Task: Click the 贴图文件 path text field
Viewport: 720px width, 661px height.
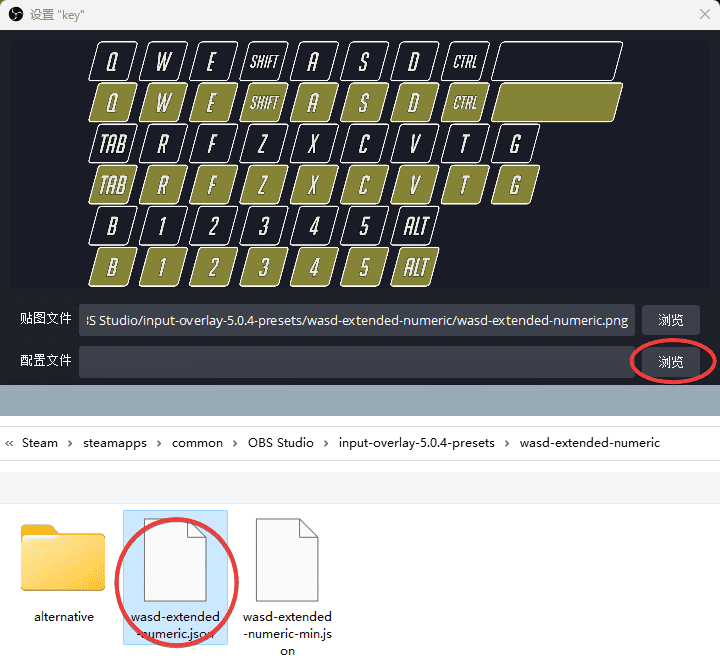Action: [357, 320]
